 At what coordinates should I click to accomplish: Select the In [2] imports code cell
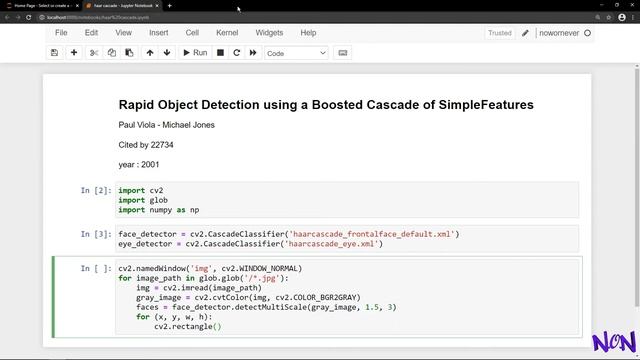[347, 200]
